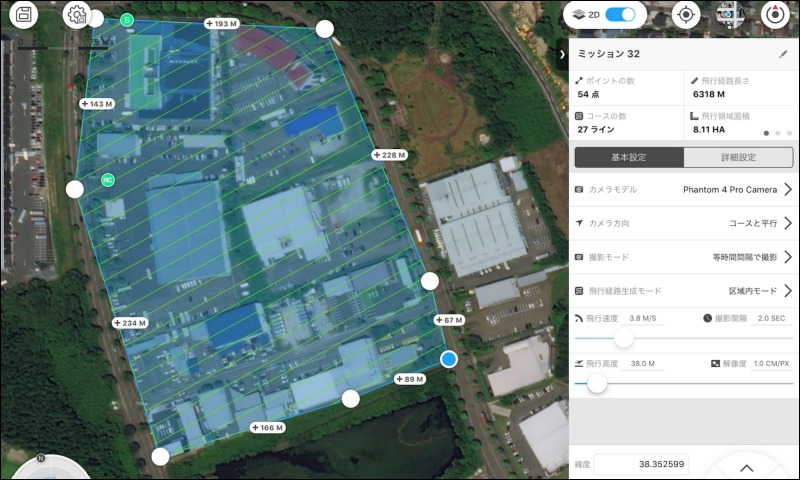Collapse the mission panel with side chevron

(562, 54)
